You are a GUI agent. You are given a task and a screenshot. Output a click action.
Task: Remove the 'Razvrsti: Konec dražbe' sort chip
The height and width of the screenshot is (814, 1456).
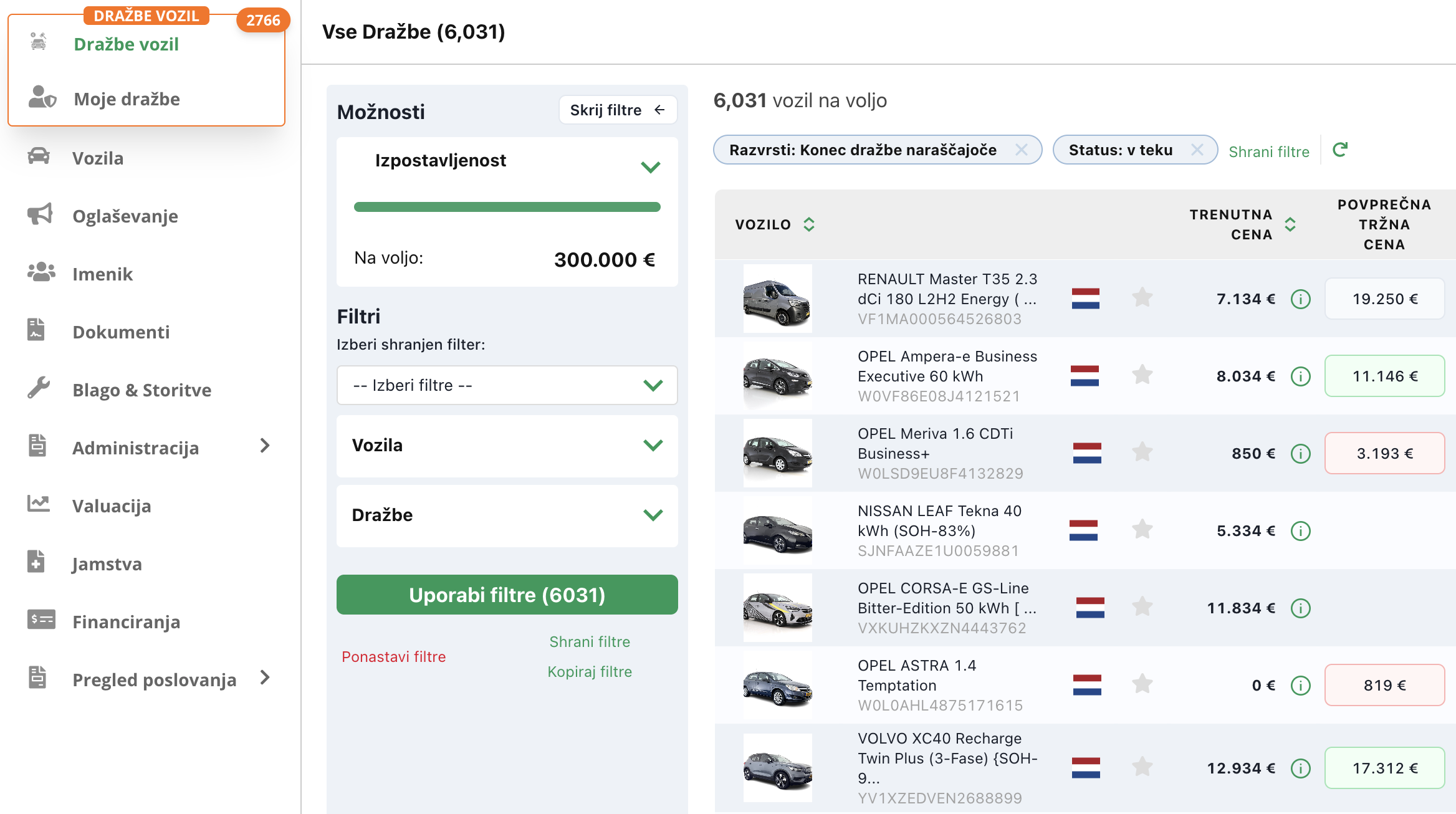(x=1021, y=150)
